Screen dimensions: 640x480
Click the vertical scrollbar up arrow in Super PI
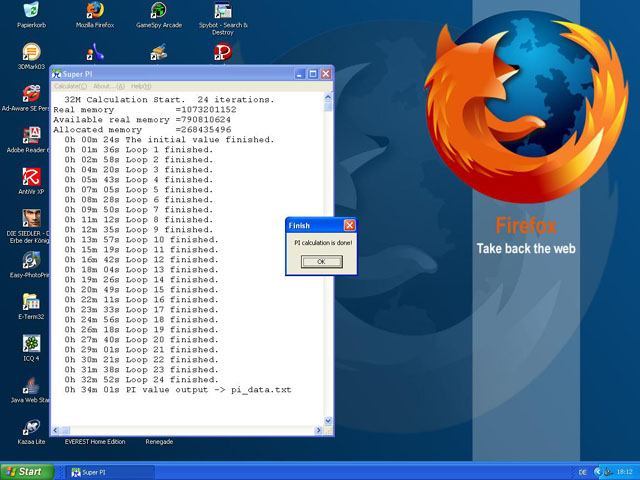click(328, 97)
